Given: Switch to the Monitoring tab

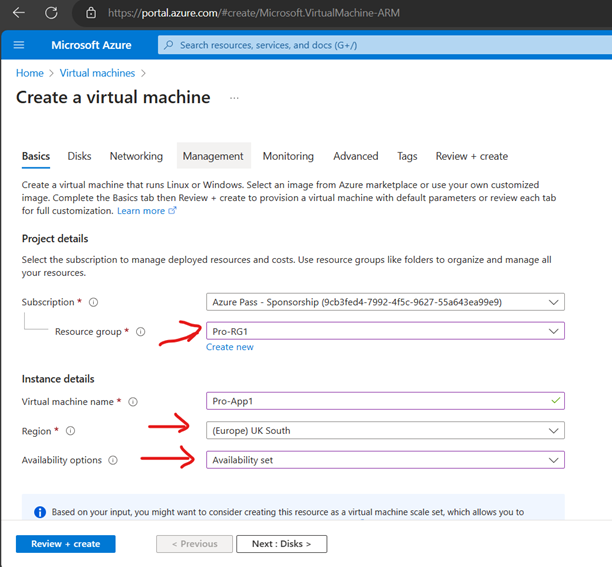Looking at the screenshot, I should click(288, 156).
